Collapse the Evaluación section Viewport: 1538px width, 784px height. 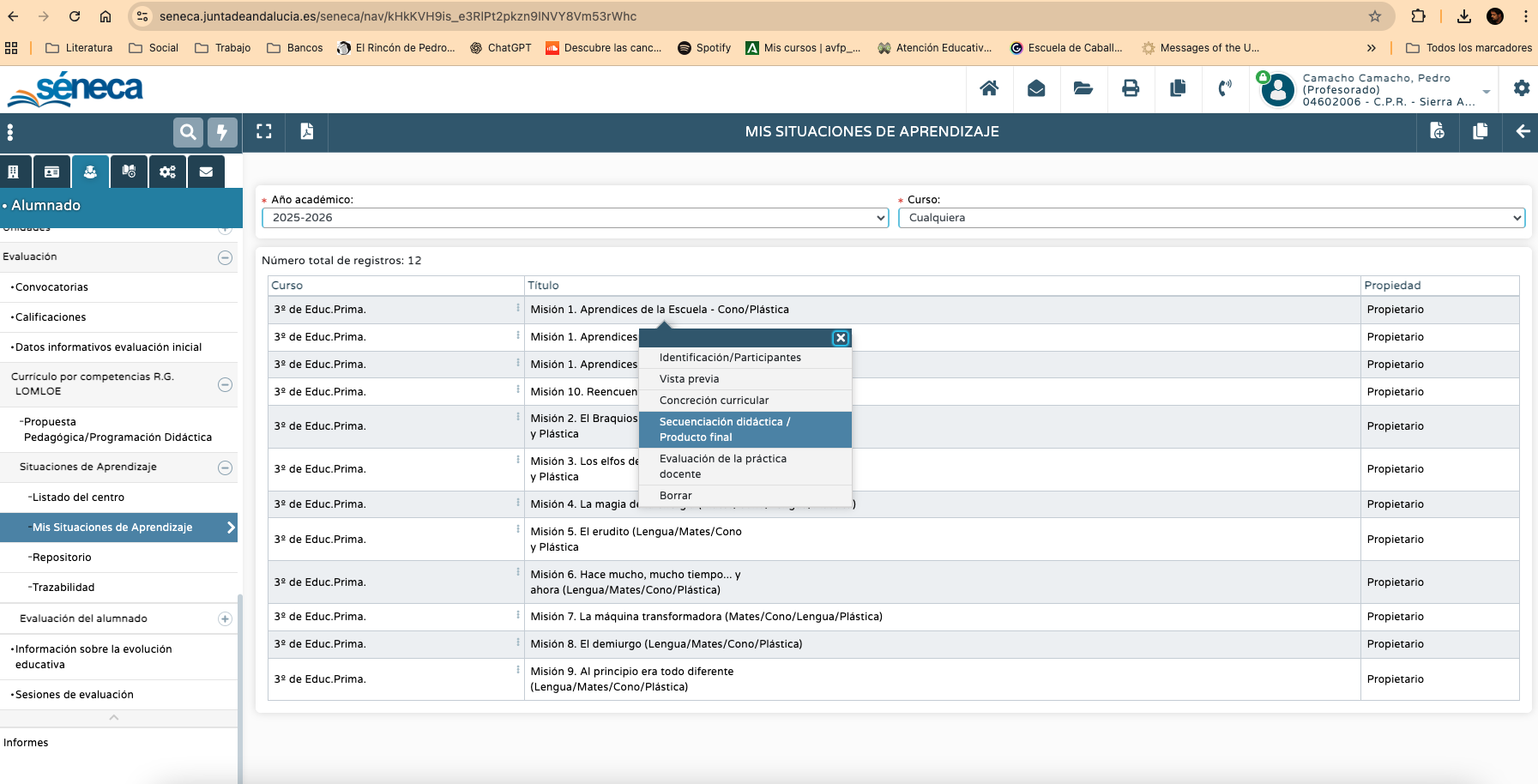coord(225,257)
